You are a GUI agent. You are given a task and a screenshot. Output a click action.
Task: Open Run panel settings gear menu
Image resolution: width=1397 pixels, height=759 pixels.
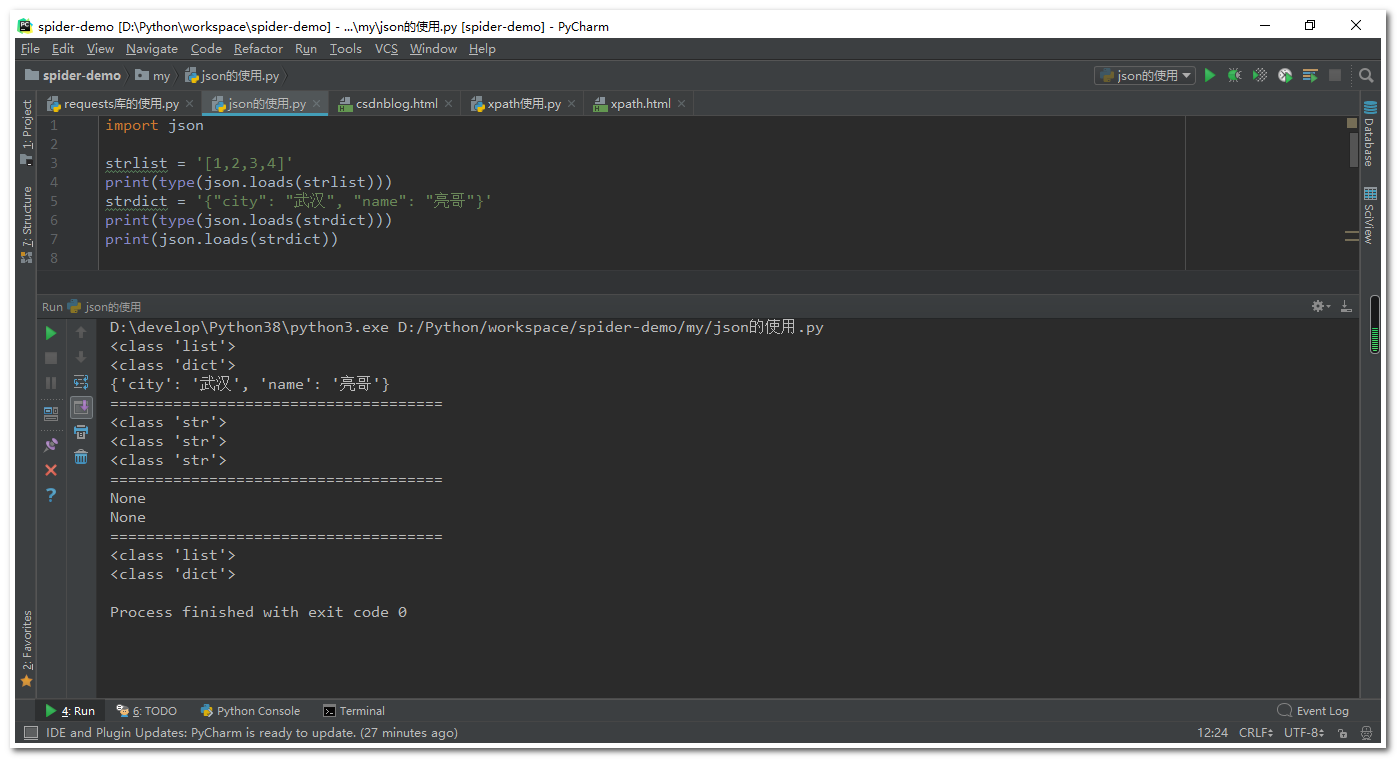[1321, 306]
